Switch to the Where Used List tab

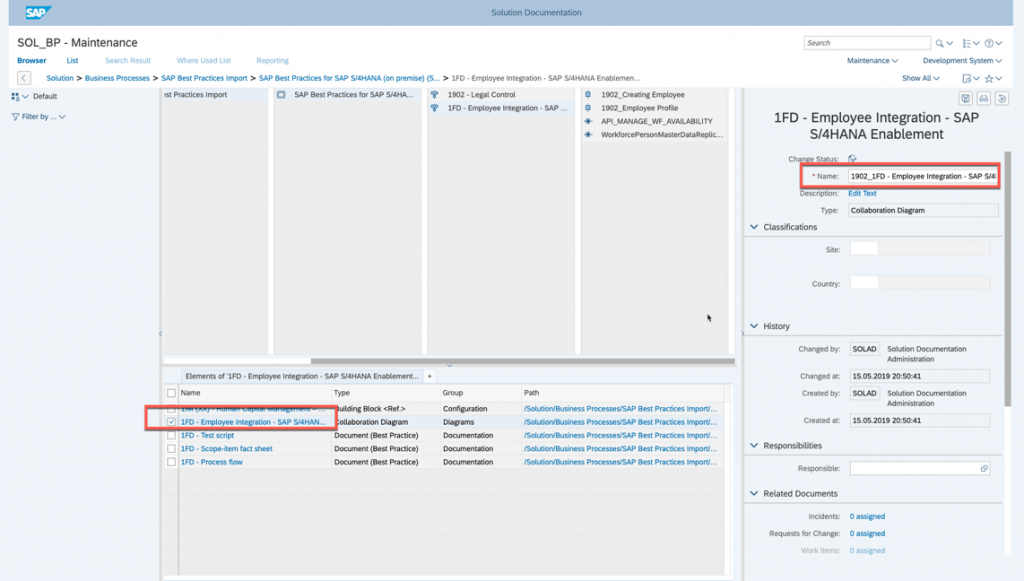pyautogui.click(x=204, y=61)
